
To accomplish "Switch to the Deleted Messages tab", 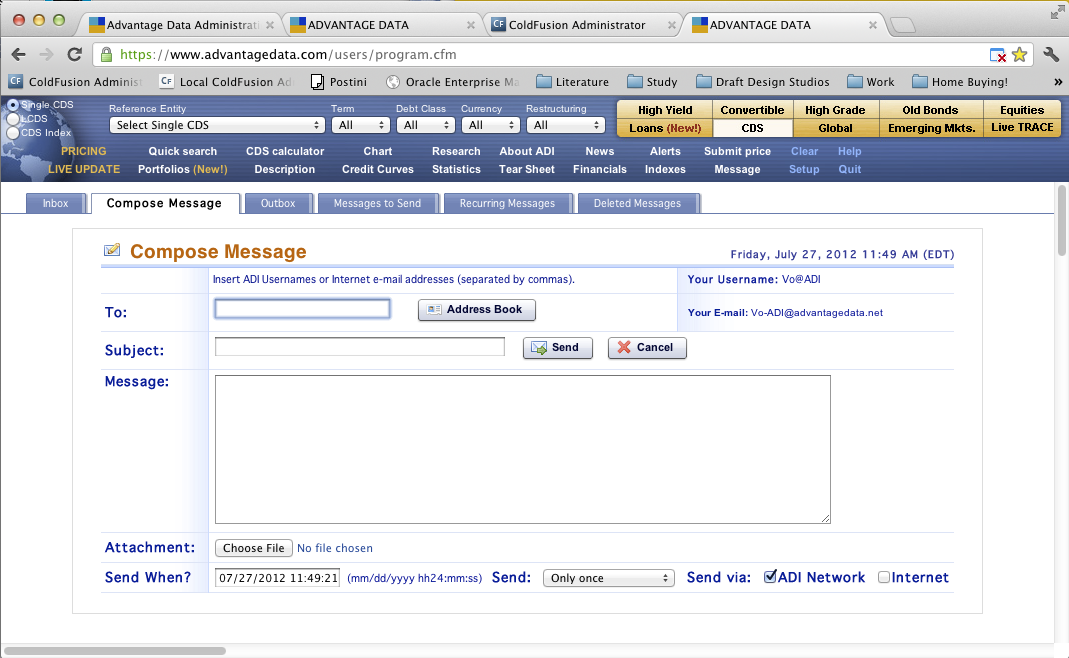I will pos(637,203).
